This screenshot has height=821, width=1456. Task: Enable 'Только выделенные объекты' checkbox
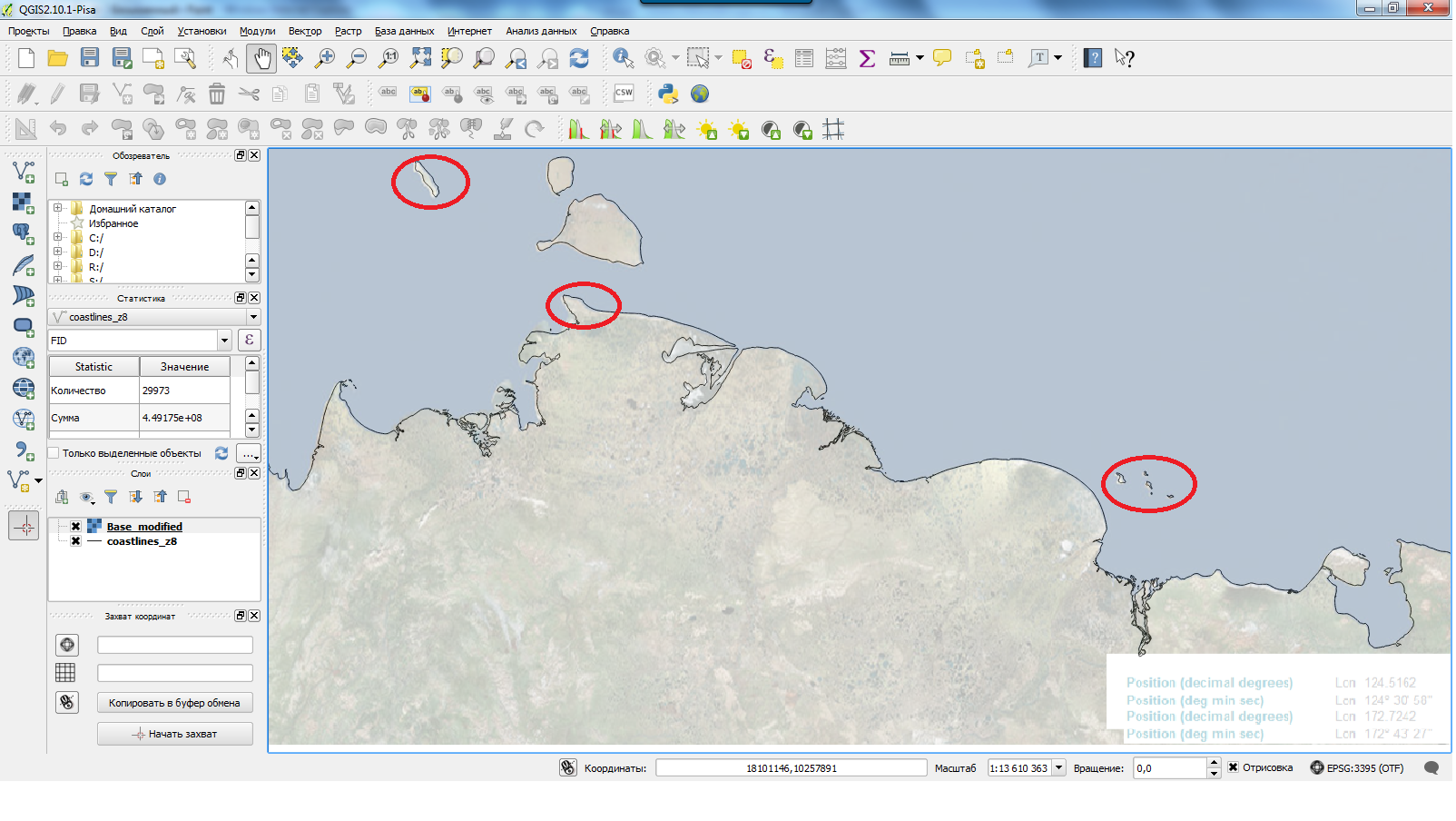coord(54,453)
